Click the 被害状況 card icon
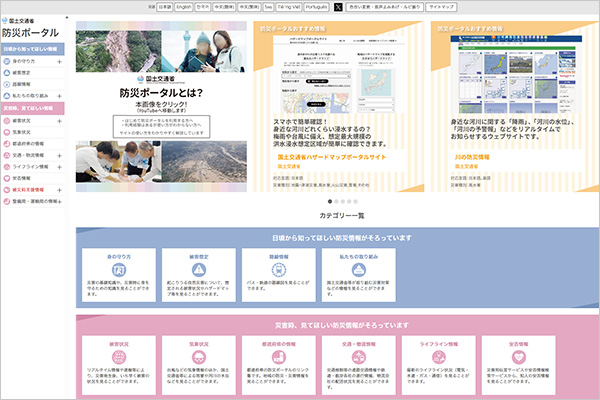Screen dimensions: 600x400 [x=119, y=357]
